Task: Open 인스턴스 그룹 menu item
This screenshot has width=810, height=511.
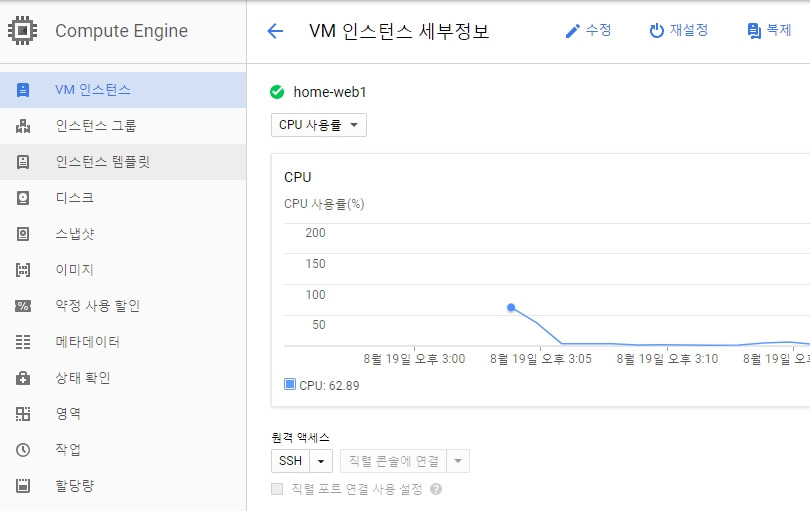Action: 123,126
